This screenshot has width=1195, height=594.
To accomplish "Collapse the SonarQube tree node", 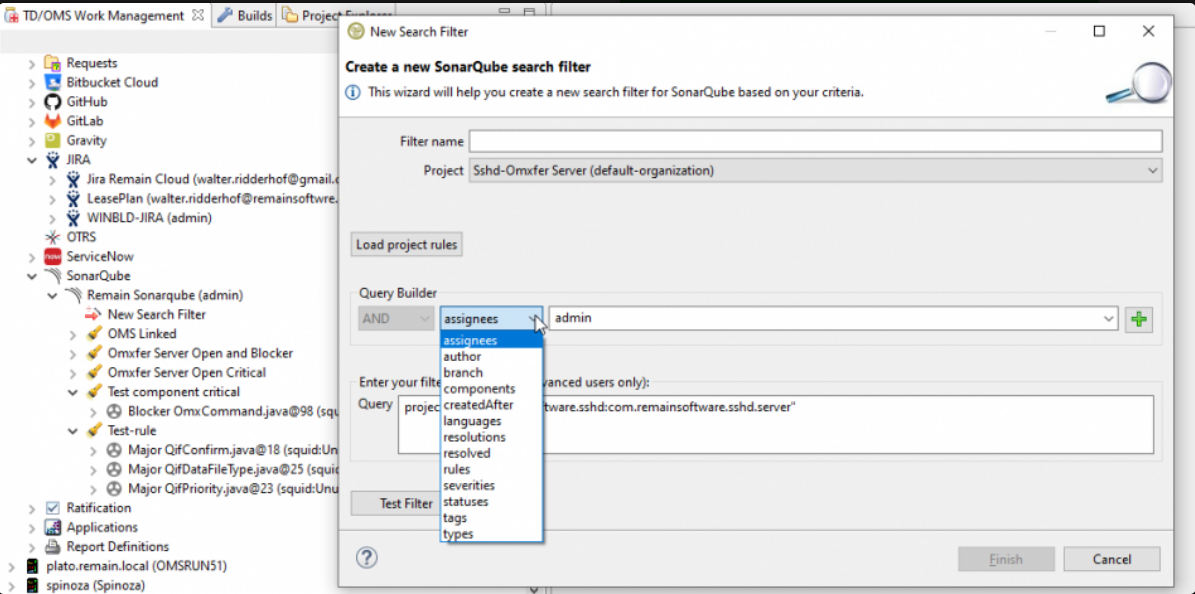I will (x=32, y=276).
